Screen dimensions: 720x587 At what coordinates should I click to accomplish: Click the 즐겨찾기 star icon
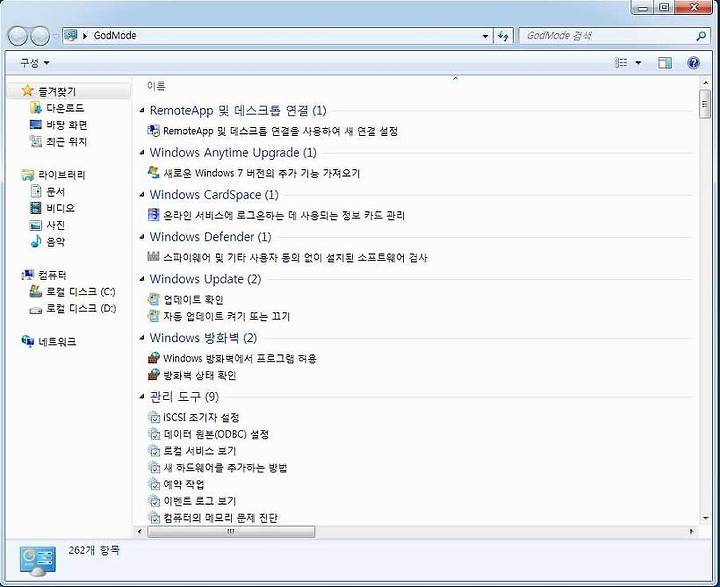click(28, 90)
